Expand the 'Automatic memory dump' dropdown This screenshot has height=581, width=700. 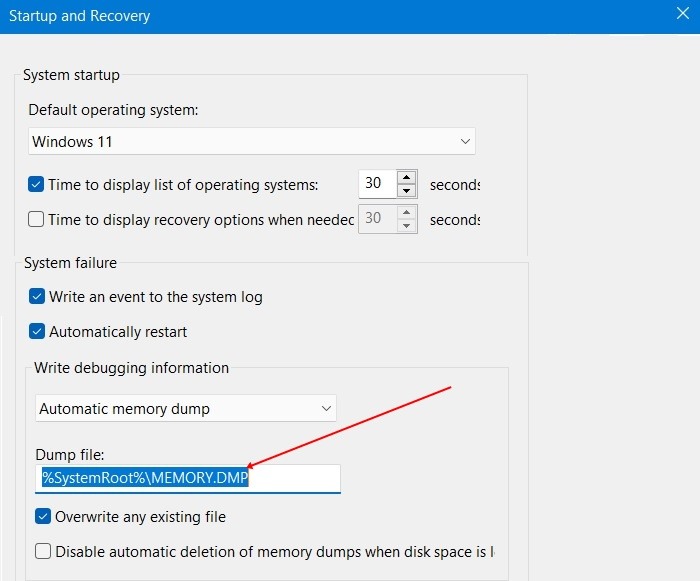(x=186, y=408)
